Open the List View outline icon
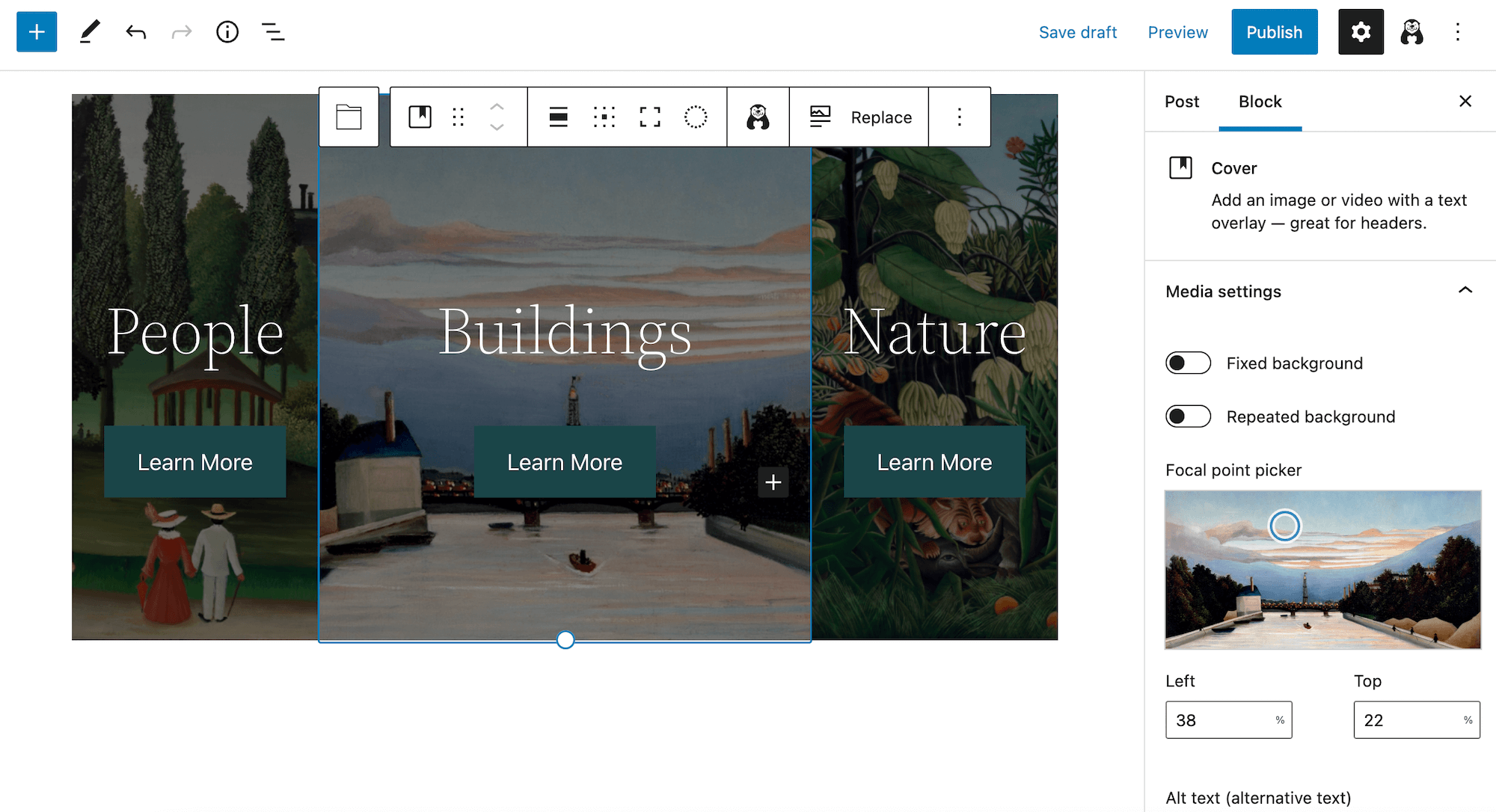Screen dimensions: 1496x812 [273, 32]
